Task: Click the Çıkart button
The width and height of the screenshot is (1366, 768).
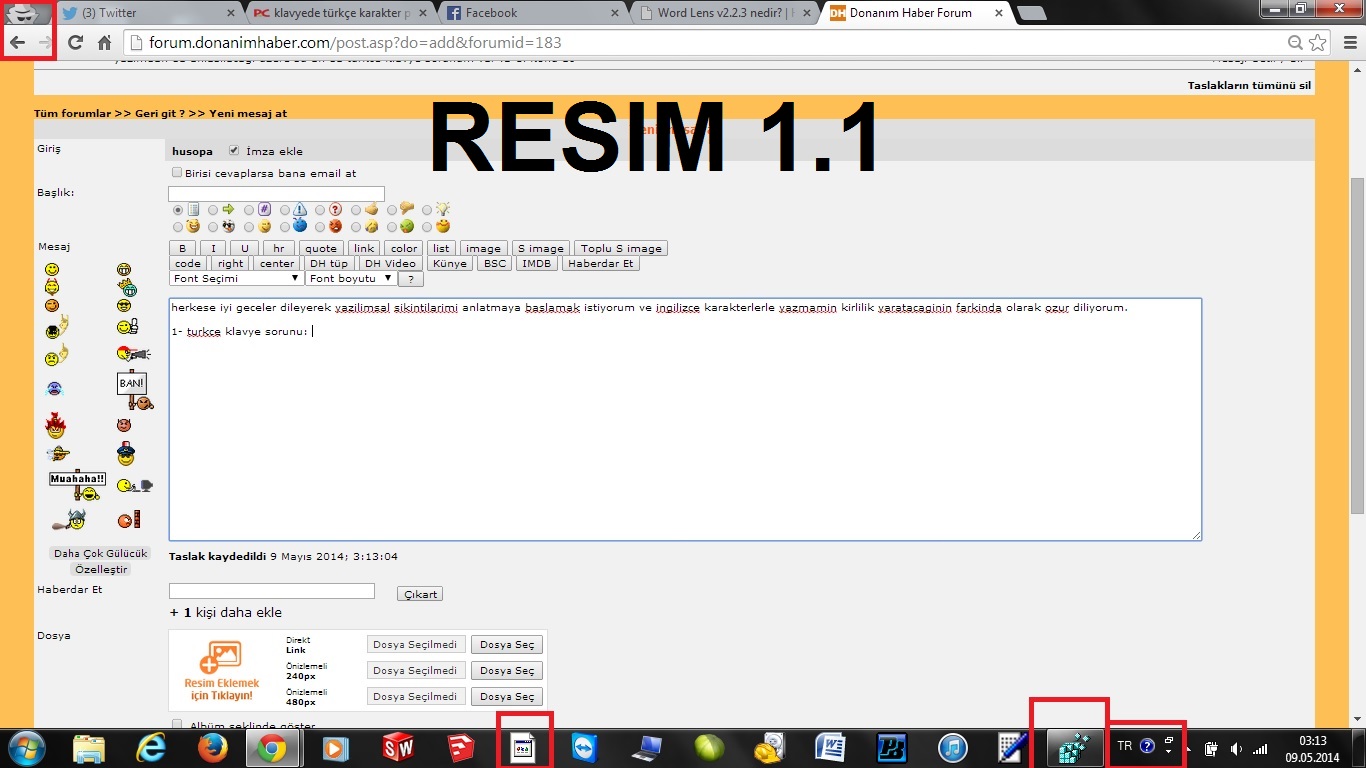Action: pyautogui.click(x=420, y=594)
